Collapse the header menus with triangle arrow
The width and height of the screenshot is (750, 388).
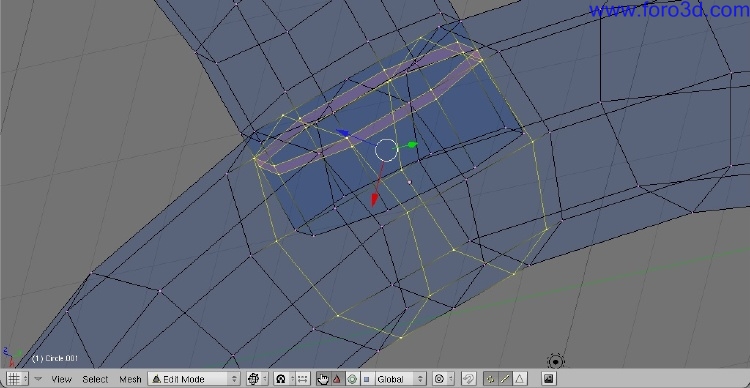(38, 379)
